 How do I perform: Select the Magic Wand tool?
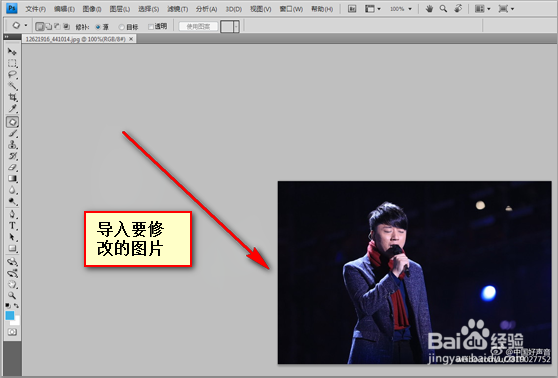pyautogui.click(x=12, y=86)
